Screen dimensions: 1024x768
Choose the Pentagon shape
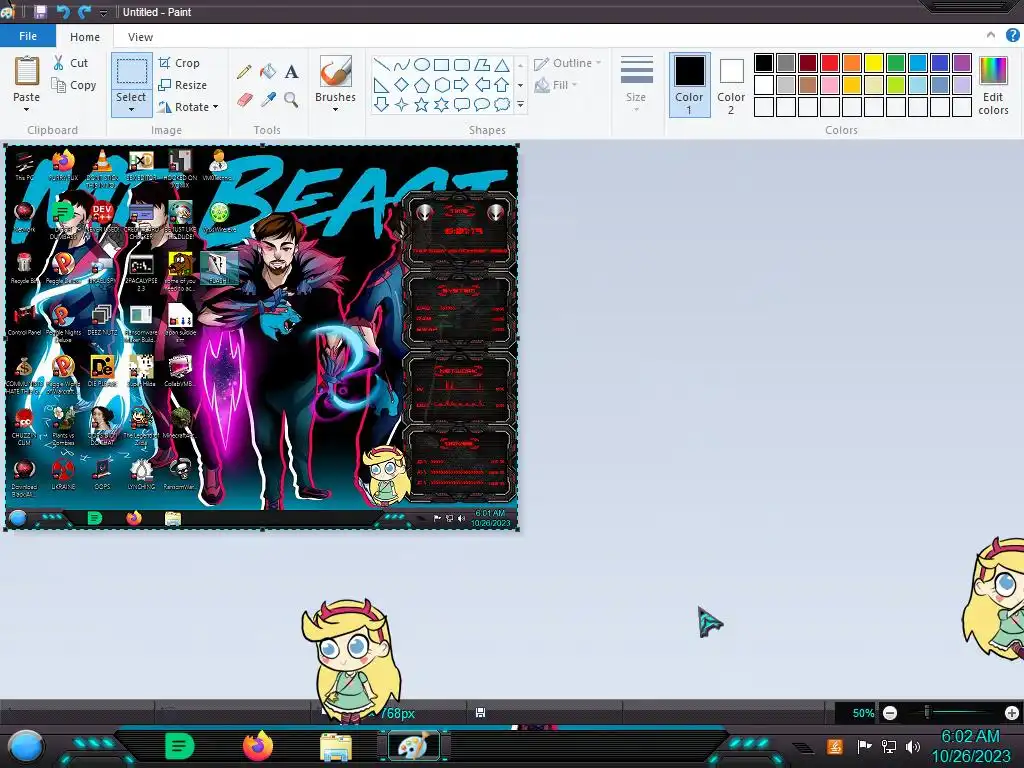click(422, 84)
